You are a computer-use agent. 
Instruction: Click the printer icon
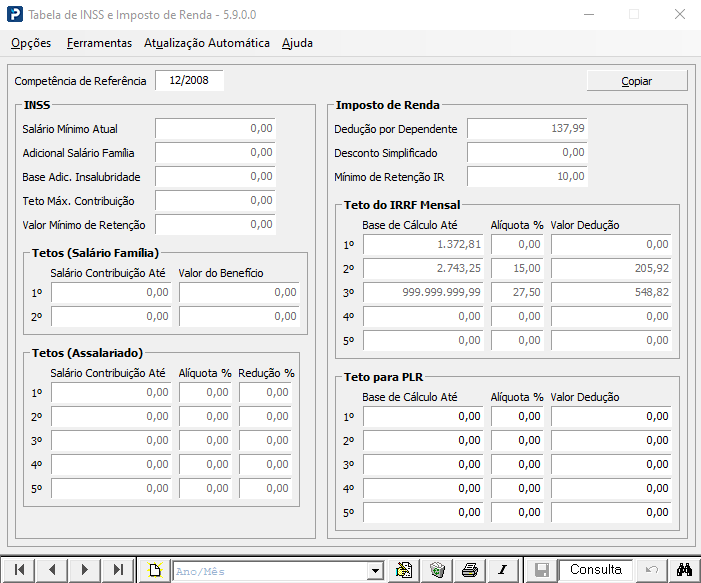pos(469,570)
